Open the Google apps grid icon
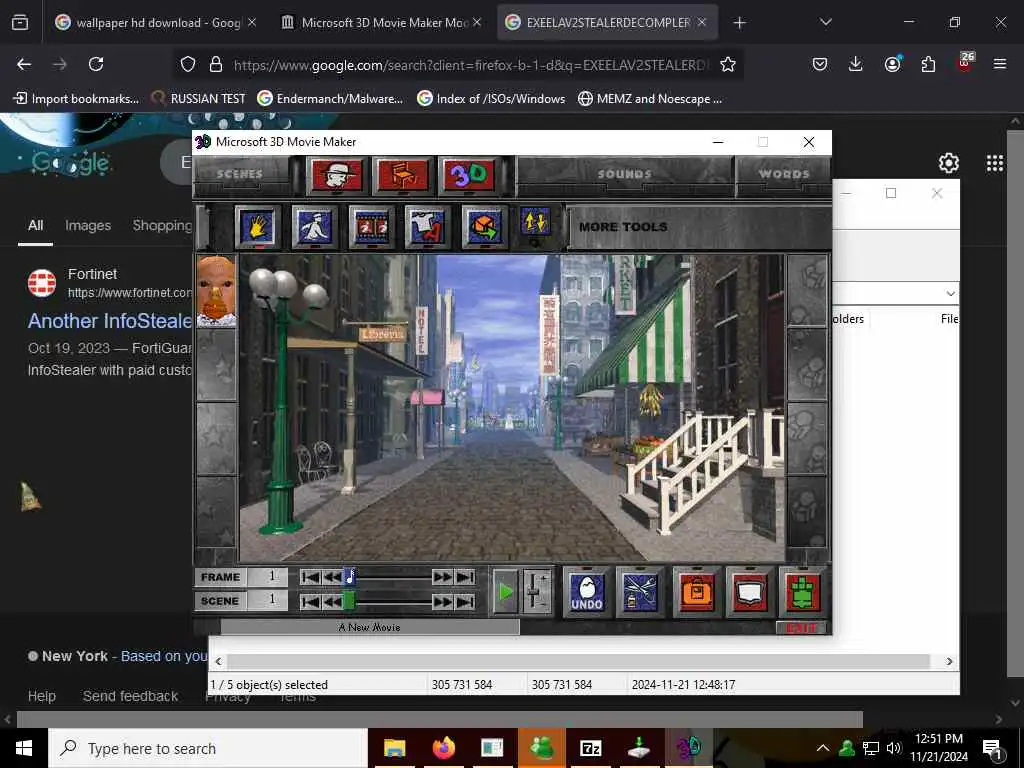 tap(995, 163)
